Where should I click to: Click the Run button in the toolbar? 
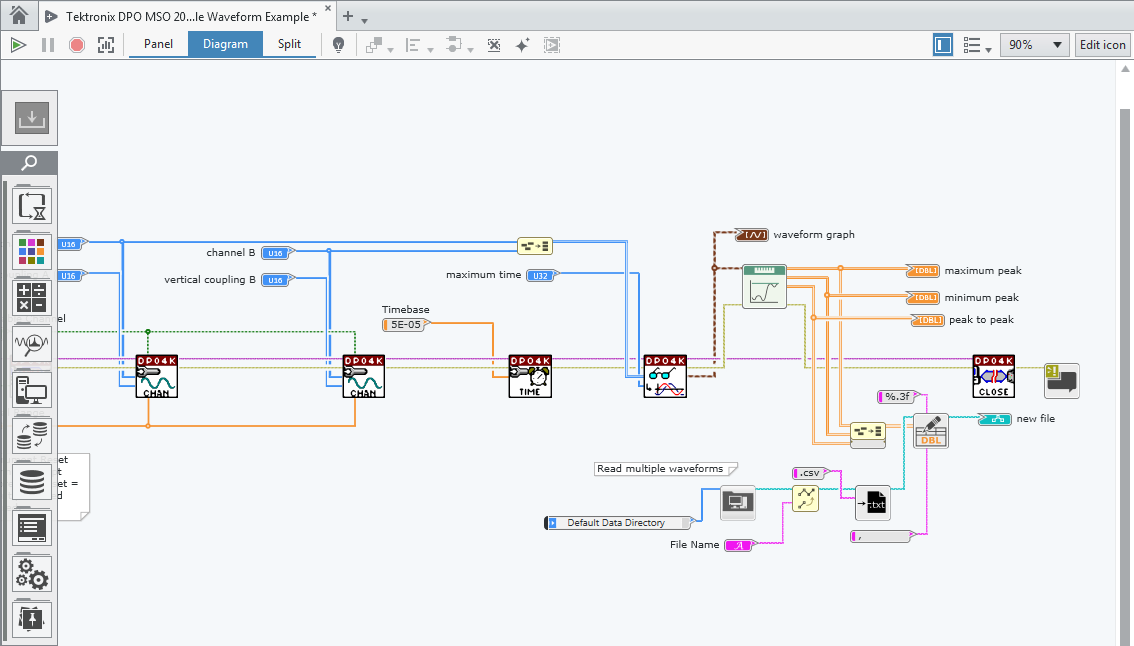pos(18,45)
